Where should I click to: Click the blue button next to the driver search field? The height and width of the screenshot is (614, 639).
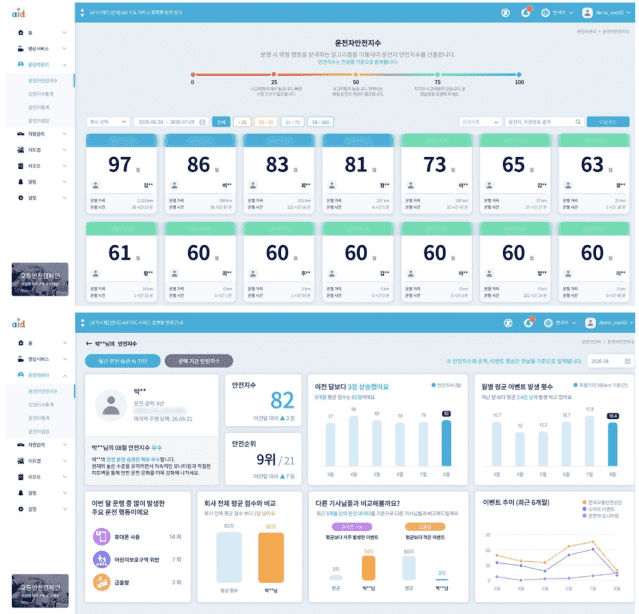pyautogui.click(x=608, y=122)
